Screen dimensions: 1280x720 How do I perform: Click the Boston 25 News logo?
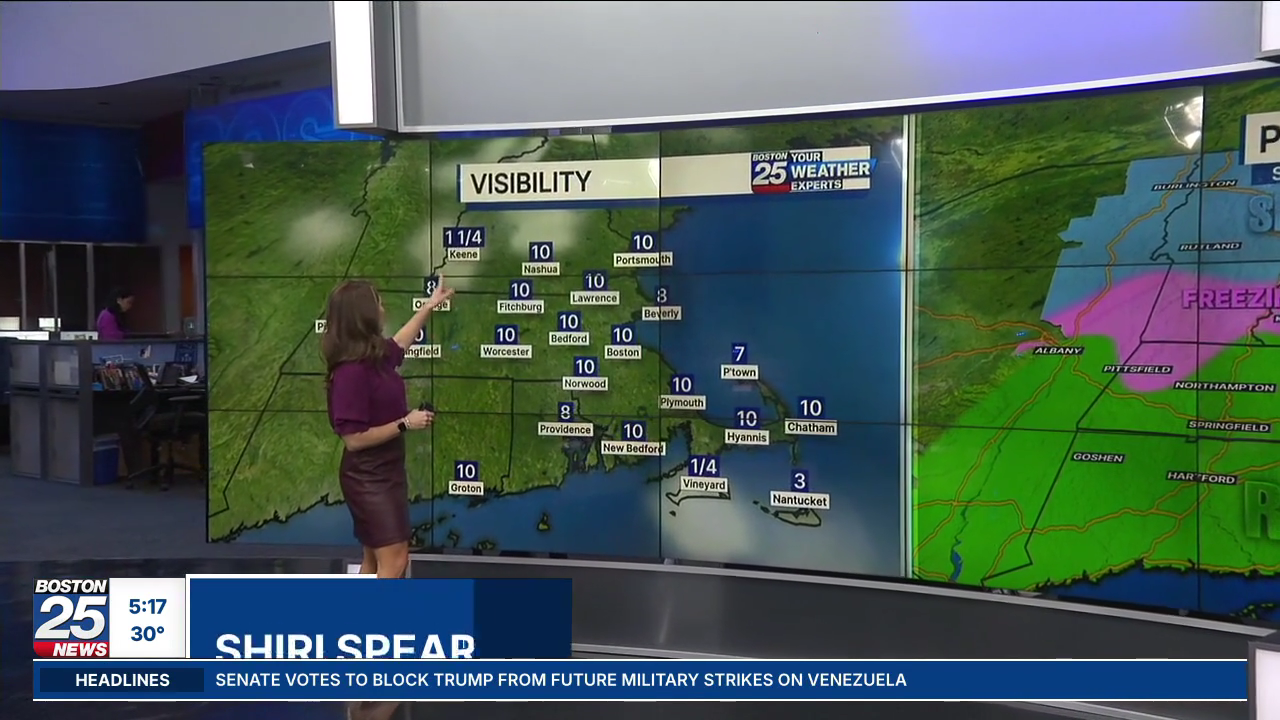[71, 618]
